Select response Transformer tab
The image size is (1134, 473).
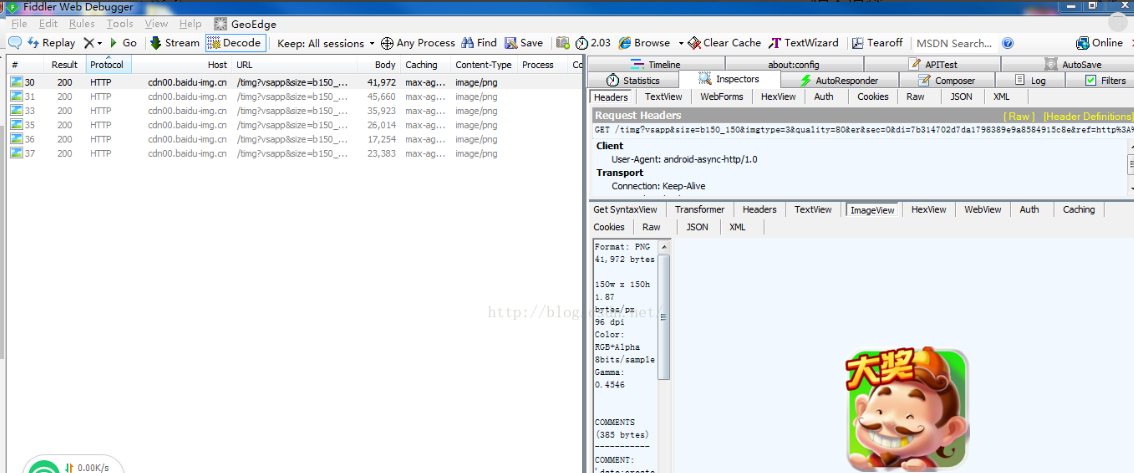click(699, 210)
